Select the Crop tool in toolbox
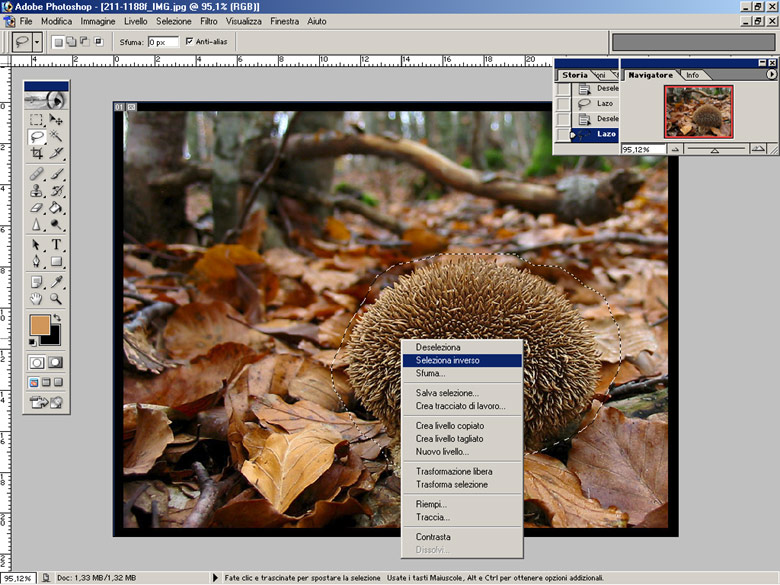 [x=37, y=154]
